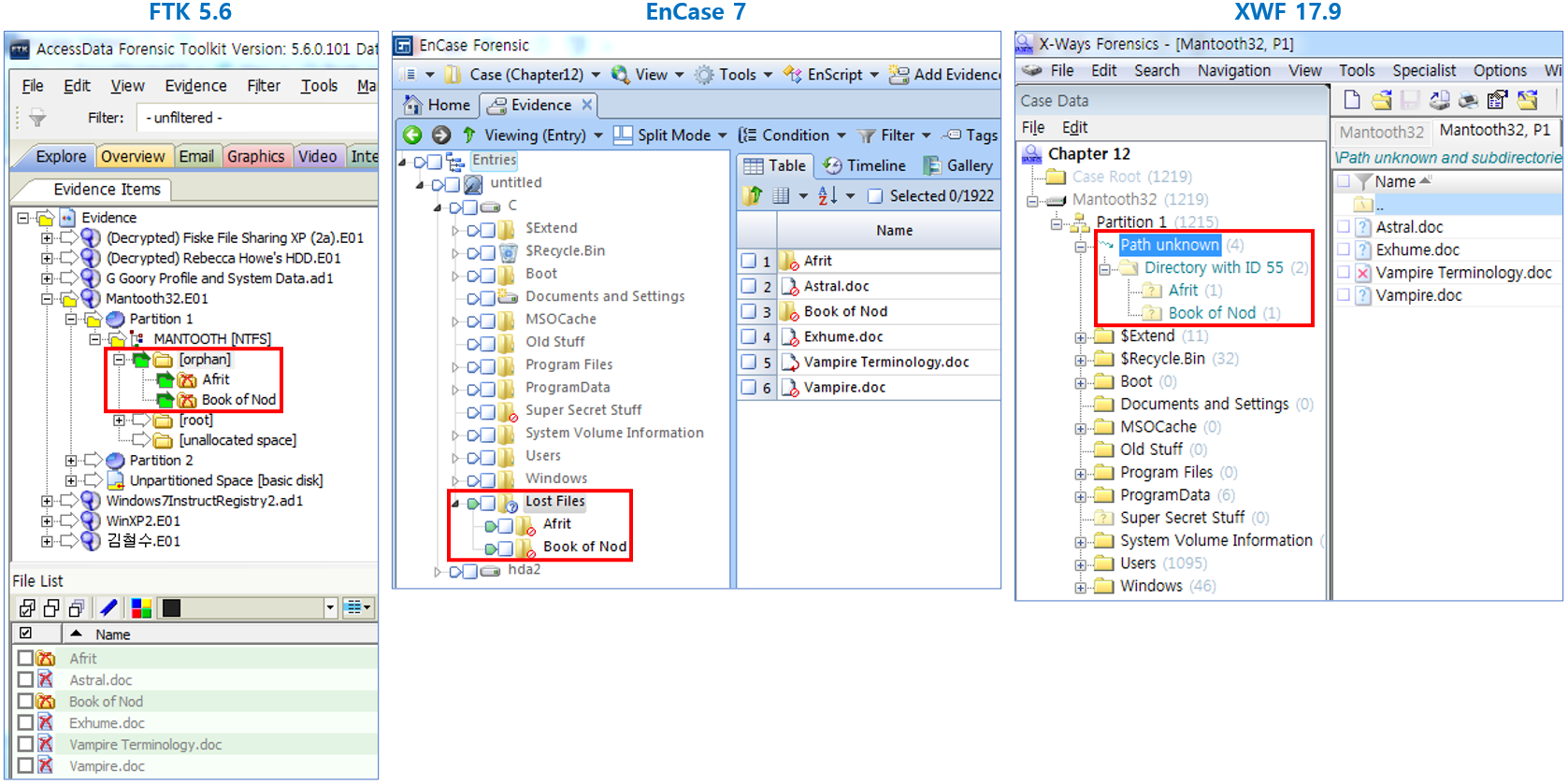Collapse EnCase Lost Files tree node
The image size is (1568, 784).
(455, 503)
